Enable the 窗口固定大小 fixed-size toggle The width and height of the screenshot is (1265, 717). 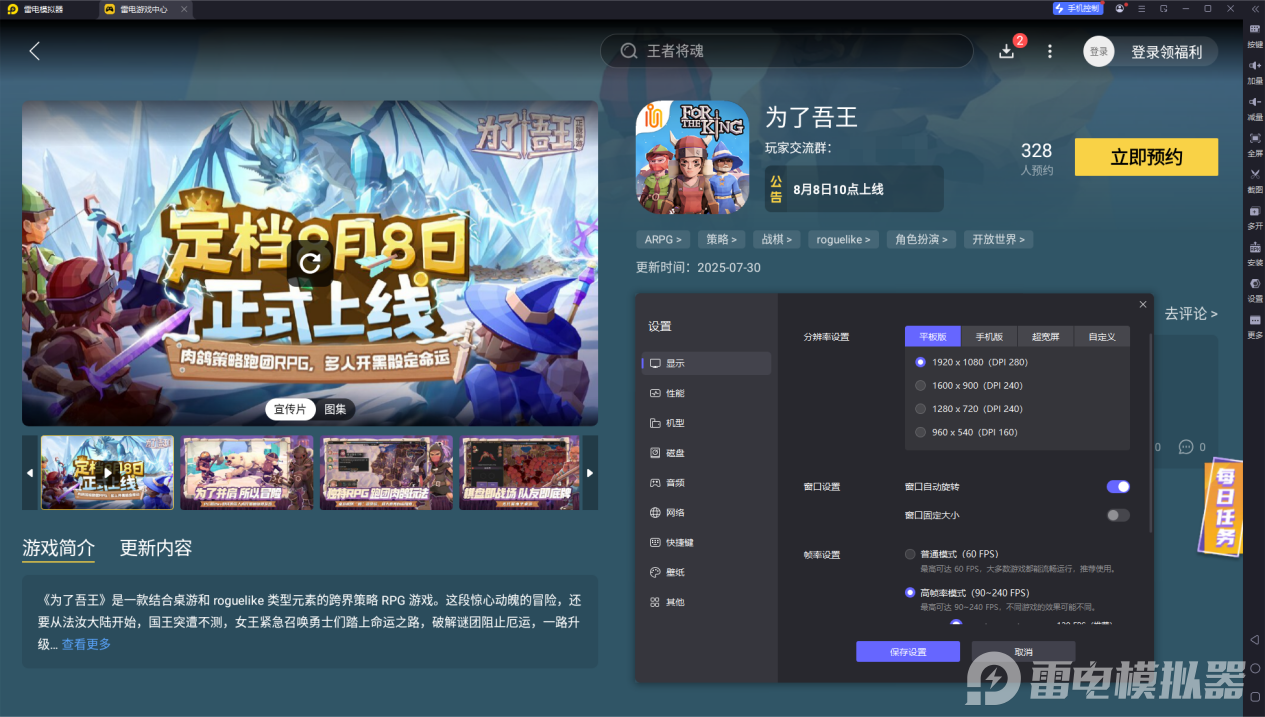(1117, 515)
